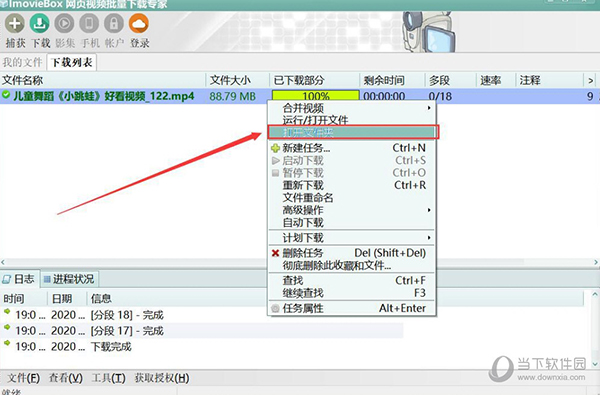
Task: Open the 帐户 account lock icon
Action: pyautogui.click(x=114, y=23)
